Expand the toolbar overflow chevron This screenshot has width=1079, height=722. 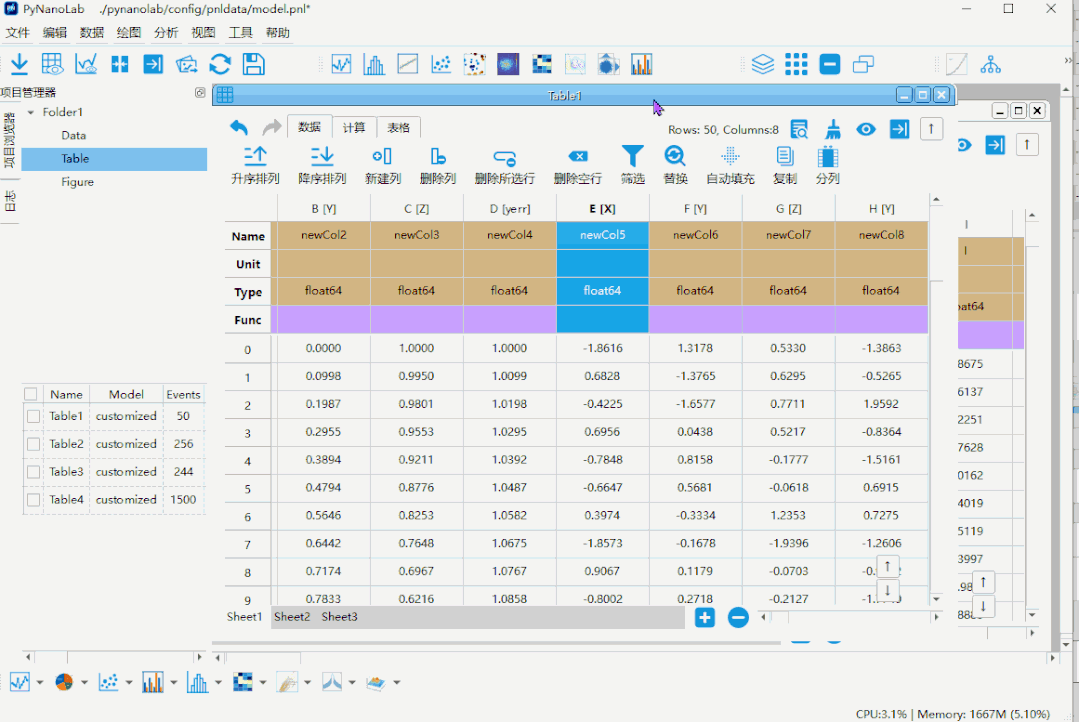pyautogui.click(x=1069, y=61)
